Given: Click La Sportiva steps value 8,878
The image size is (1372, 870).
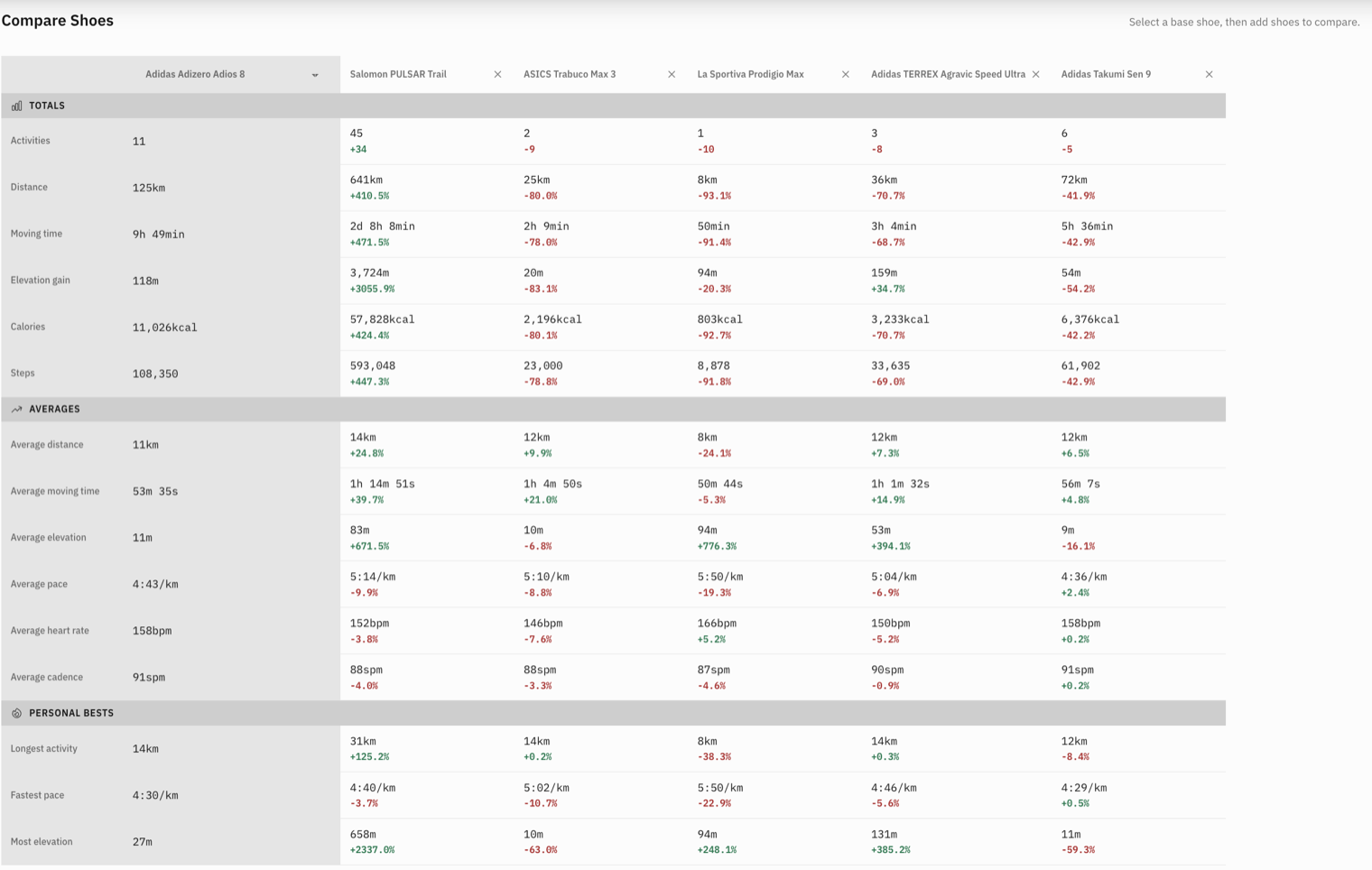Looking at the screenshot, I should click(714, 366).
